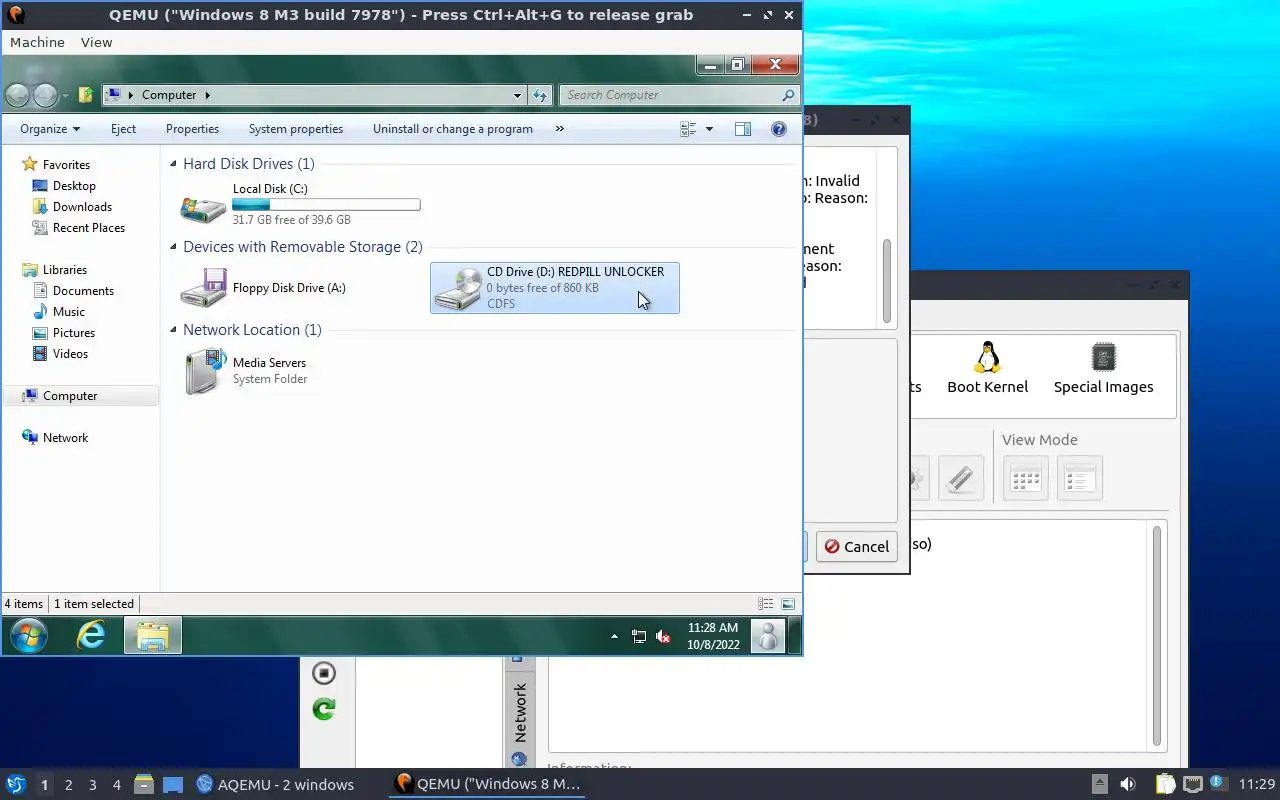Open the Windows Start orb
The height and width of the screenshot is (800, 1280).
point(28,636)
